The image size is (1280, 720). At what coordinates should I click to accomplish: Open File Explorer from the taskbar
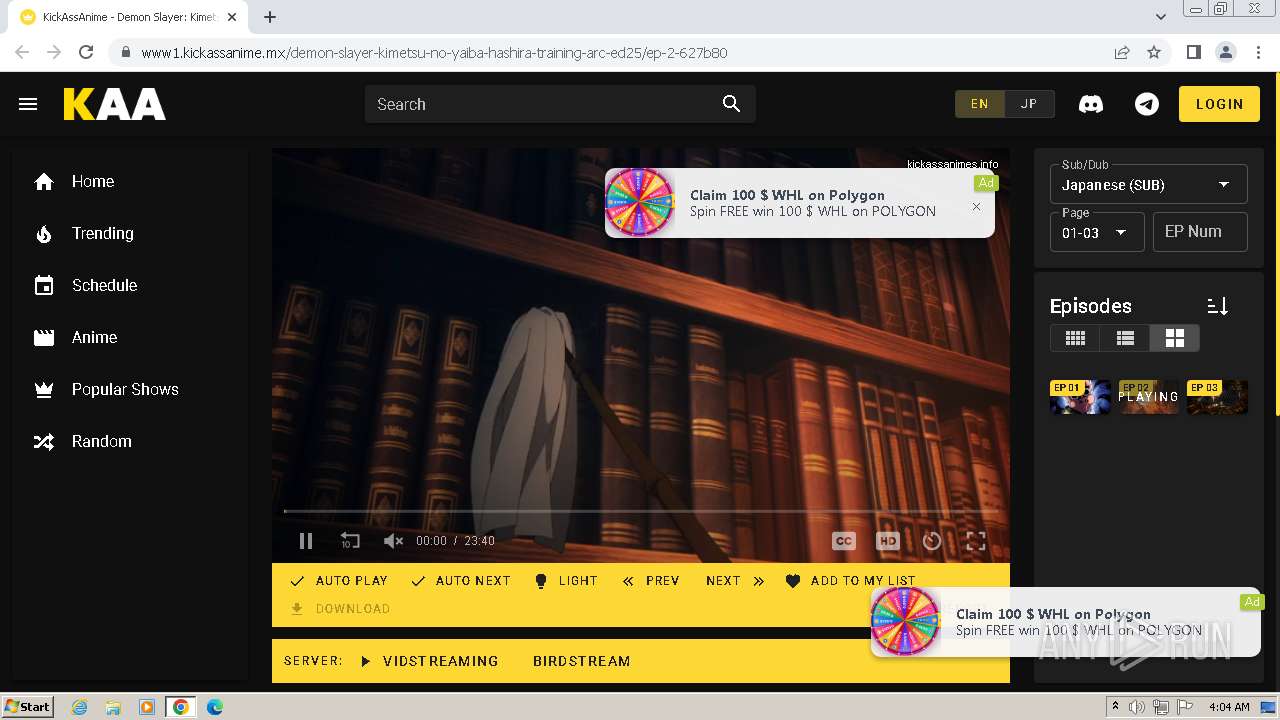tap(113, 707)
